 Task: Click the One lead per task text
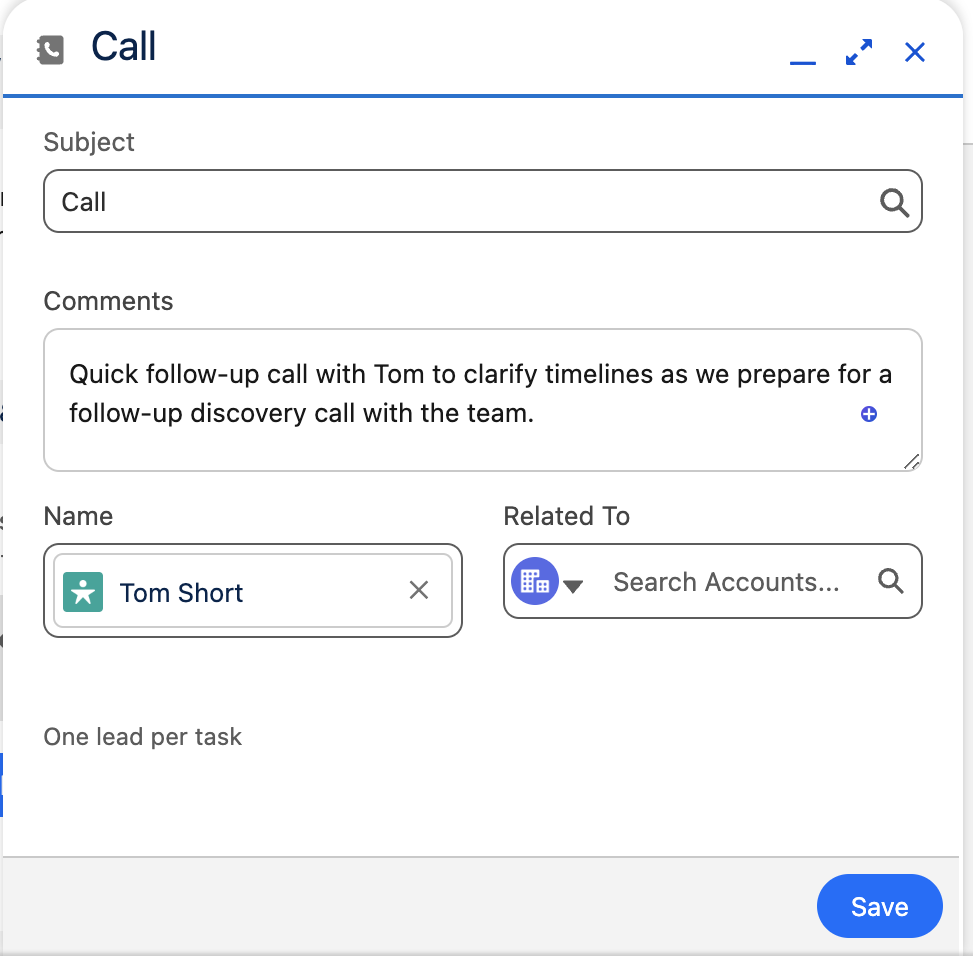click(142, 737)
